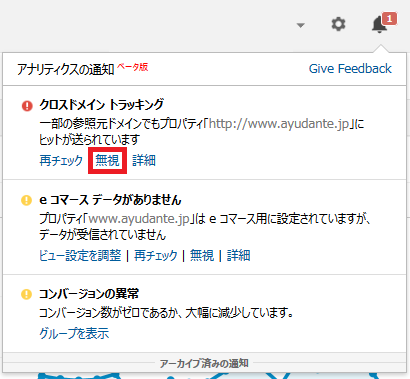This screenshot has width=410, height=379.
Task: Click the www.ayudante.jp property in e コマース message
Action: (x=139, y=219)
